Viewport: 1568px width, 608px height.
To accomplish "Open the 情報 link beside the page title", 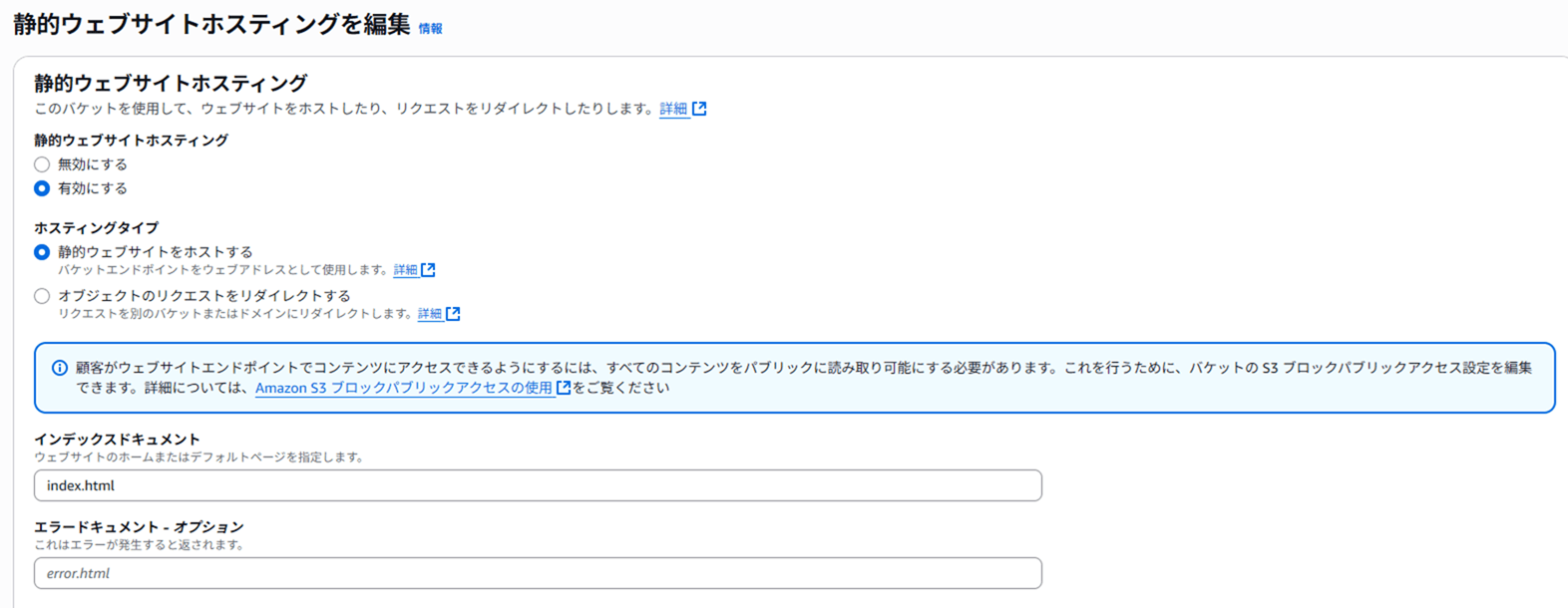I will [430, 29].
